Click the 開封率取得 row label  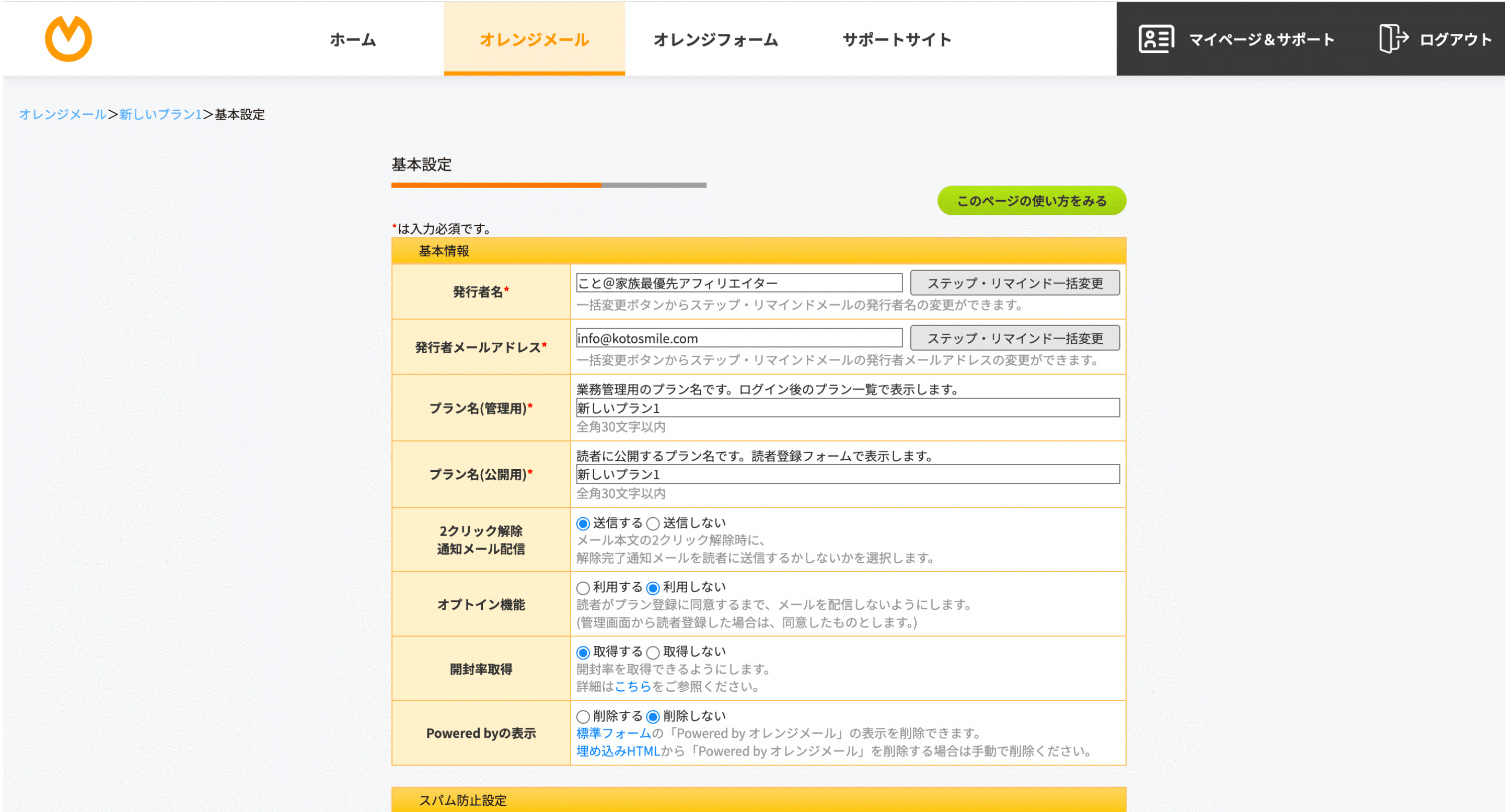(x=481, y=669)
